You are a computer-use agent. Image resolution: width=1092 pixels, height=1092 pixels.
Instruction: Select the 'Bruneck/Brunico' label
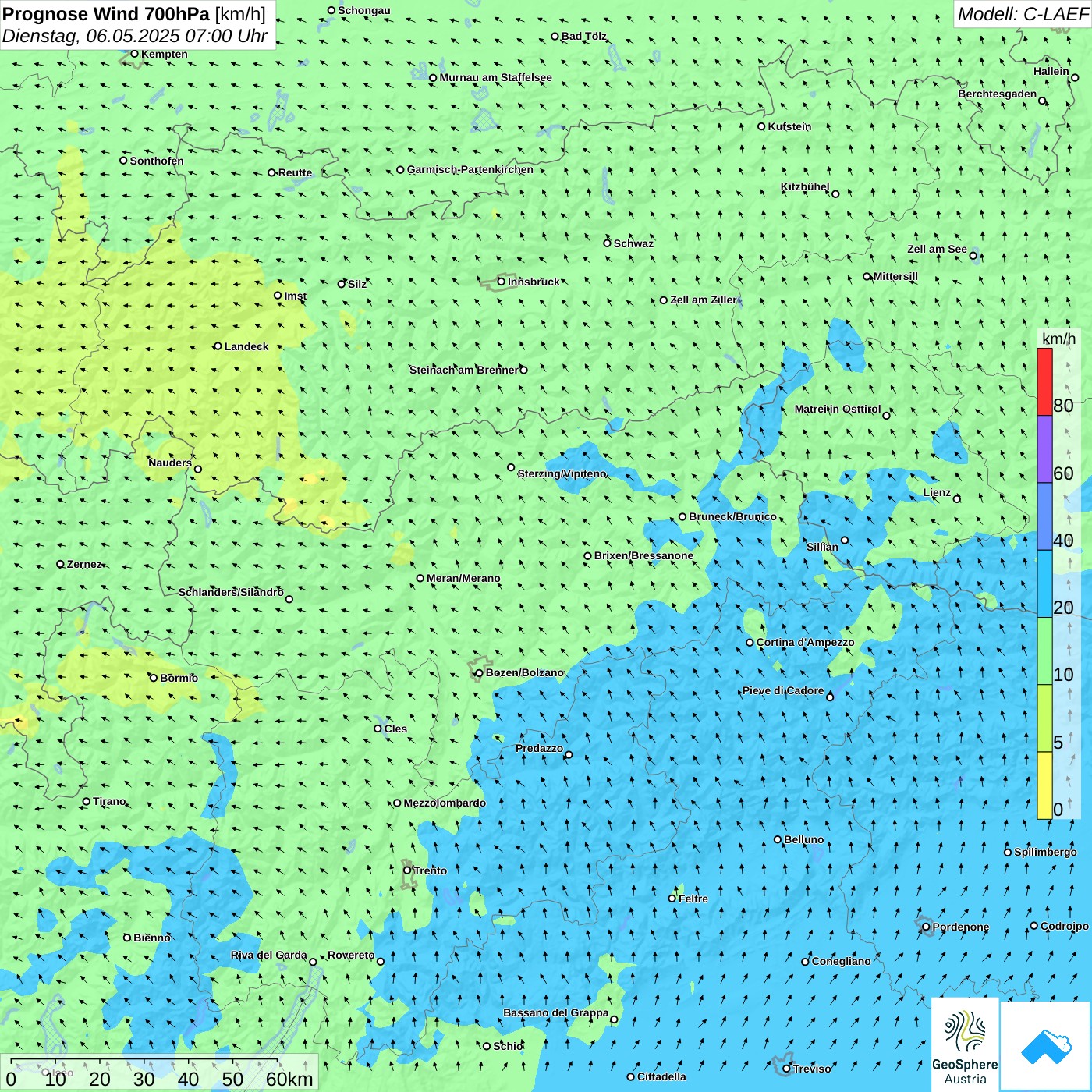pos(733,516)
